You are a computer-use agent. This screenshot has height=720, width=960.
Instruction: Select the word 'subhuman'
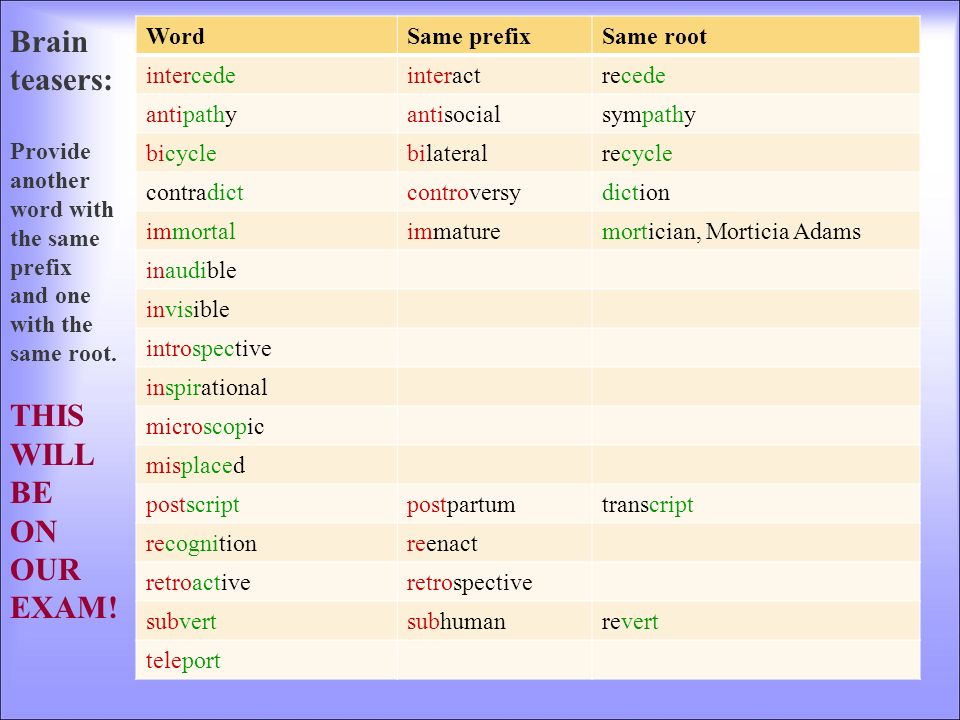pos(456,621)
